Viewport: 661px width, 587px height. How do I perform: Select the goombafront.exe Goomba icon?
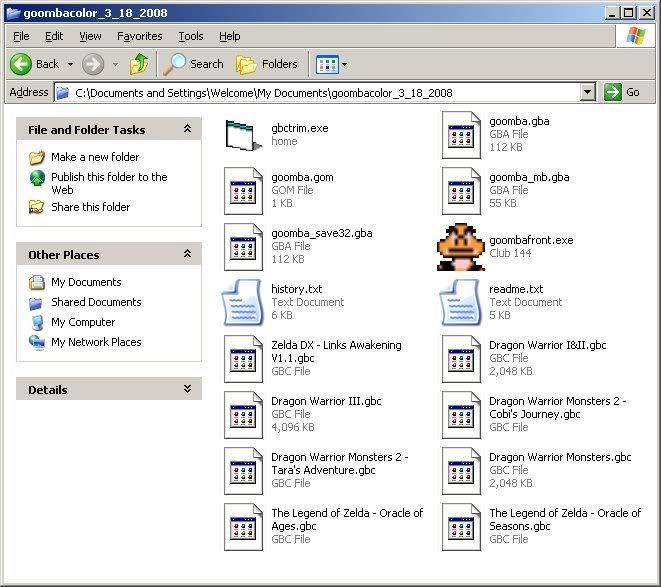click(x=461, y=247)
